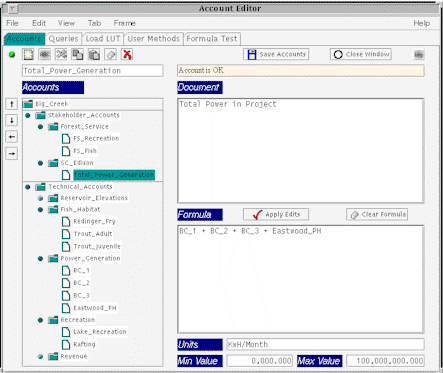Viewport: 443px width, 373px height.
Task: Switch to the Queries tab
Action: point(63,39)
